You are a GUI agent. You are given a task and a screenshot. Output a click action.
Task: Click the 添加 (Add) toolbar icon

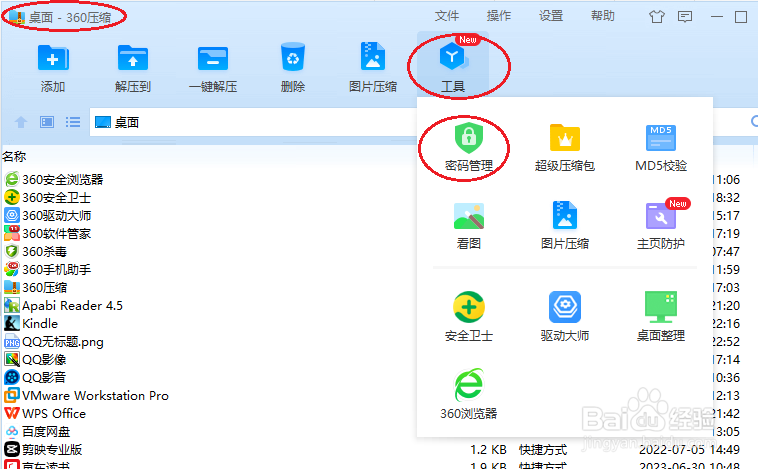[53, 67]
